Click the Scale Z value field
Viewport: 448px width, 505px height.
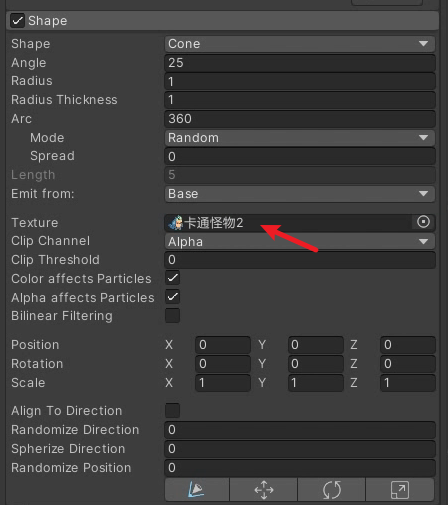(408, 383)
